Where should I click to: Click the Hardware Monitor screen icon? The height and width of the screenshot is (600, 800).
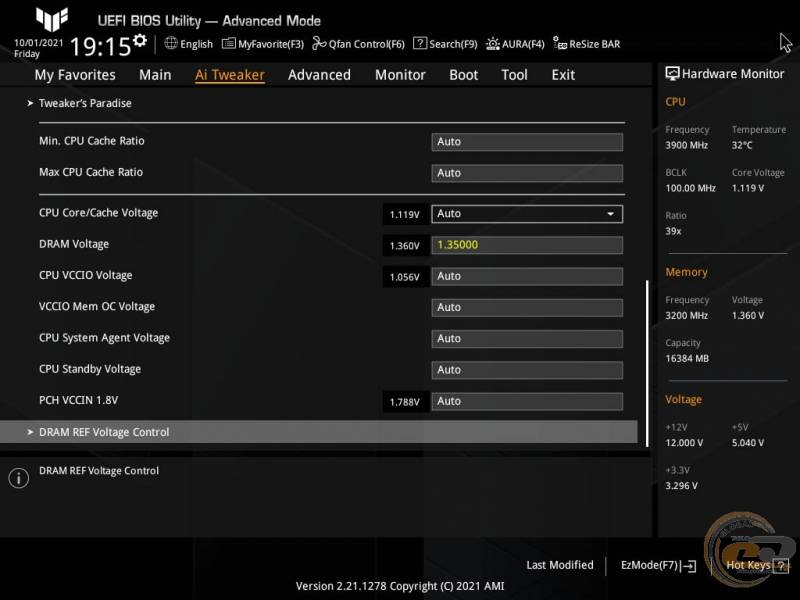tap(672, 74)
